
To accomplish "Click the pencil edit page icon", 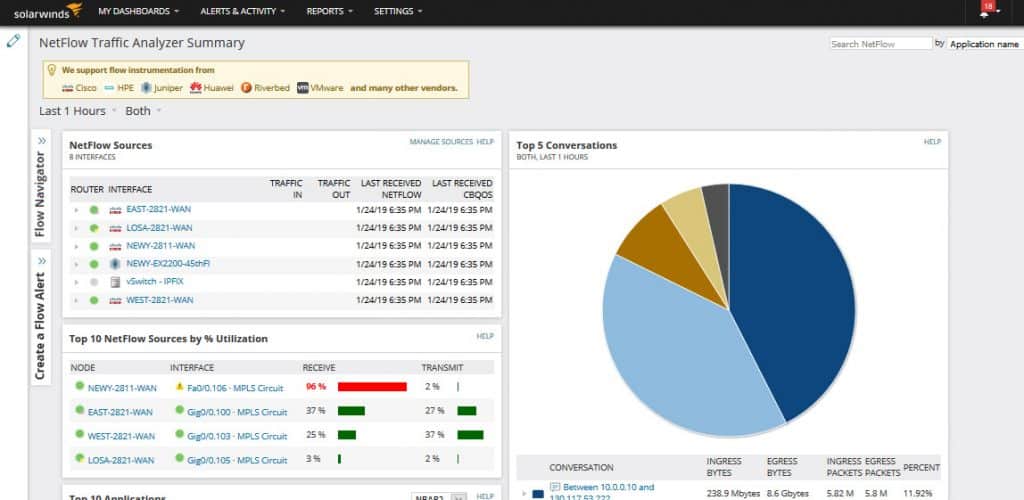I will point(13,40).
